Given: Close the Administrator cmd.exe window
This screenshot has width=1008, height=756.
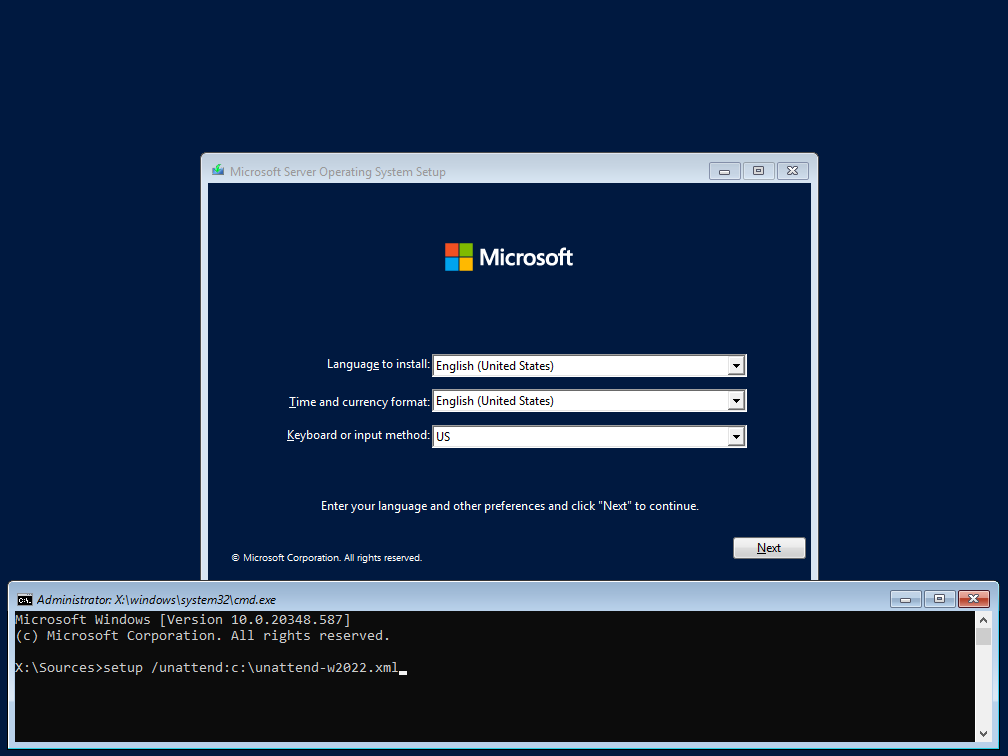Looking at the screenshot, I should pos(973,599).
